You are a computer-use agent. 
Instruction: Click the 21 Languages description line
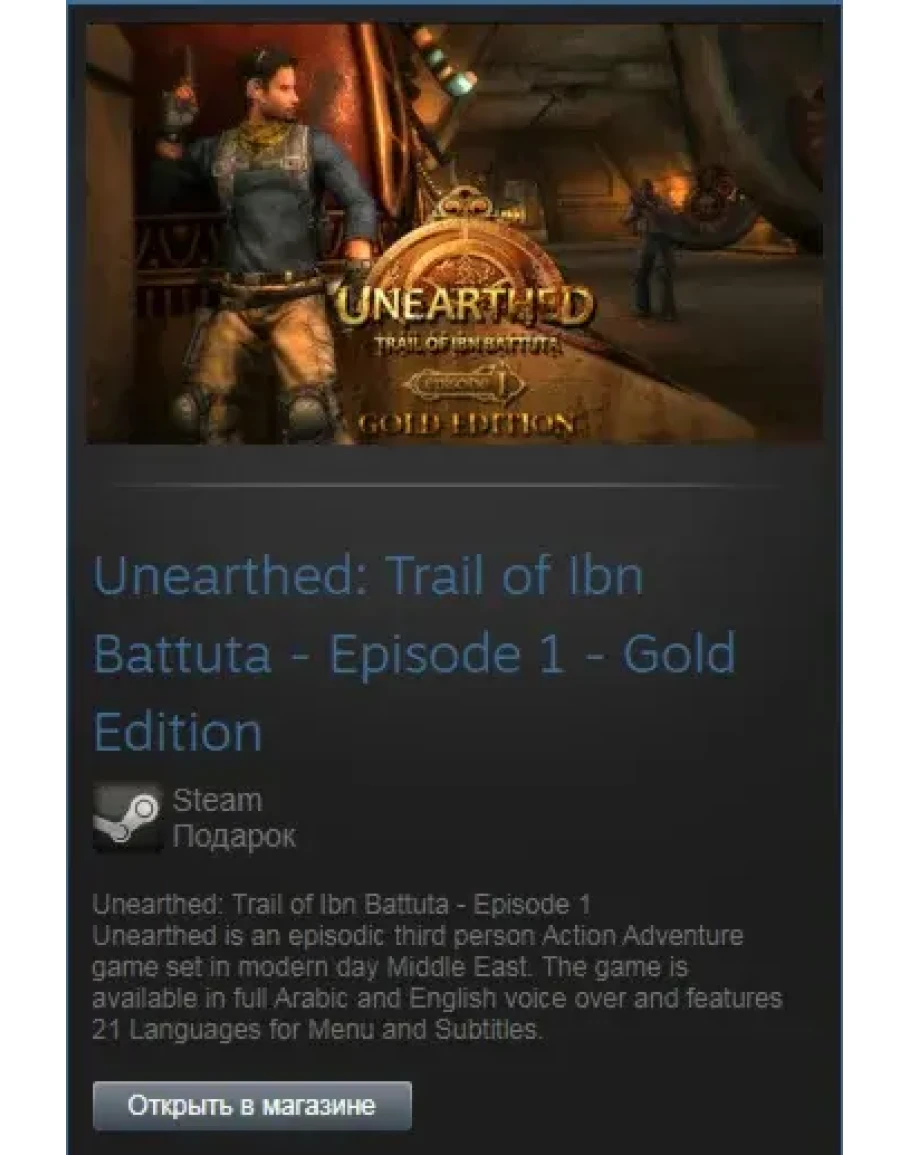[x=317, y=1029]
